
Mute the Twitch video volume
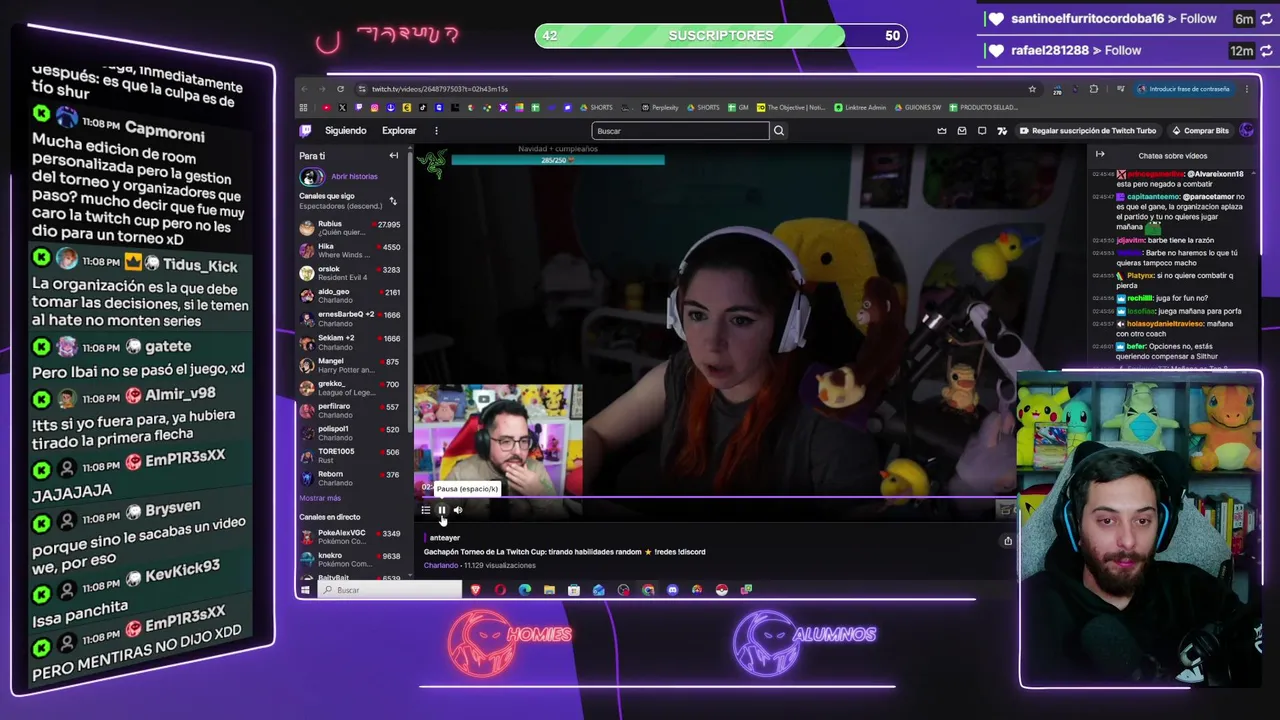(458, 510)
